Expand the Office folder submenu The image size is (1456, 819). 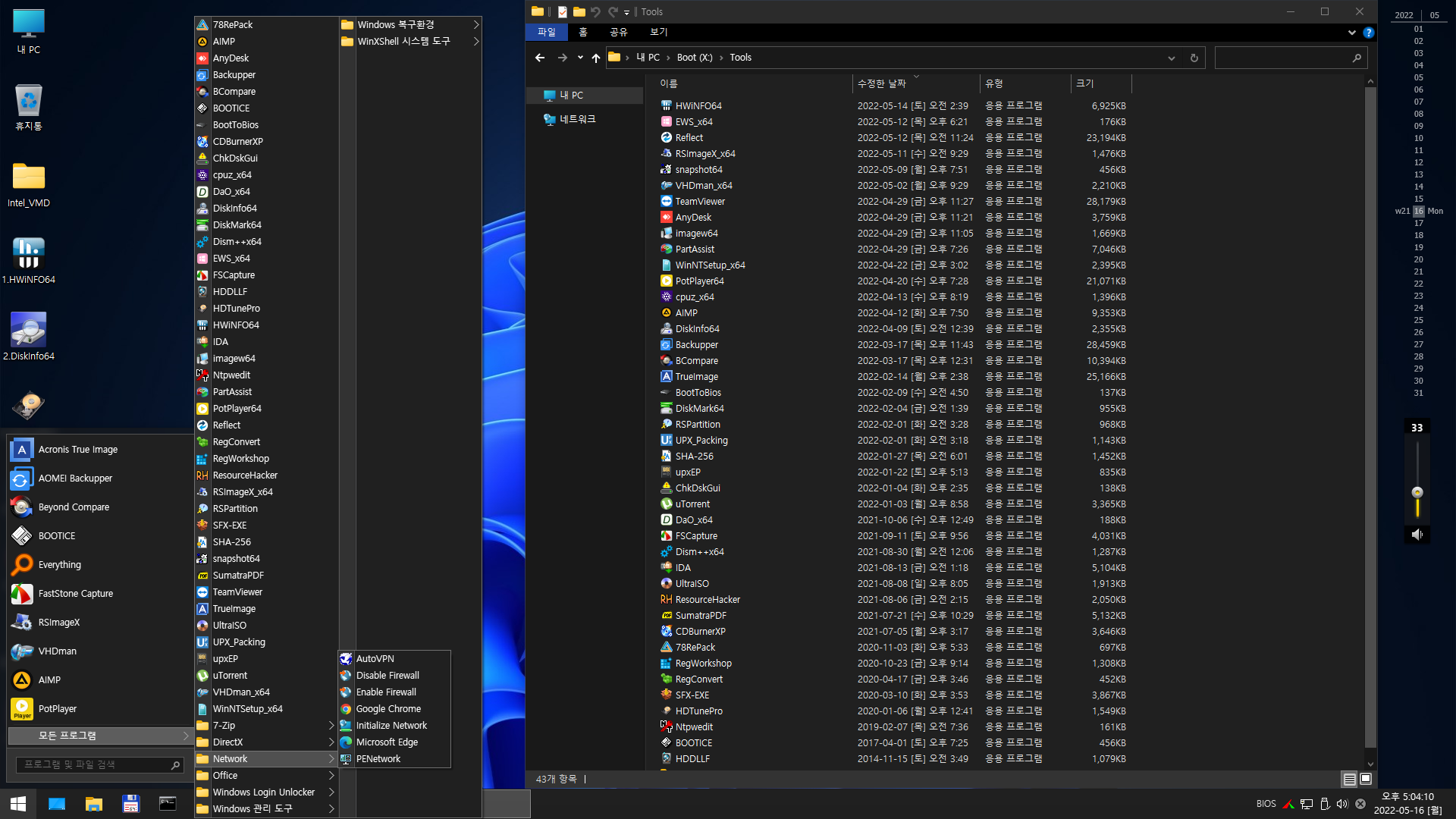click(265, 776)
